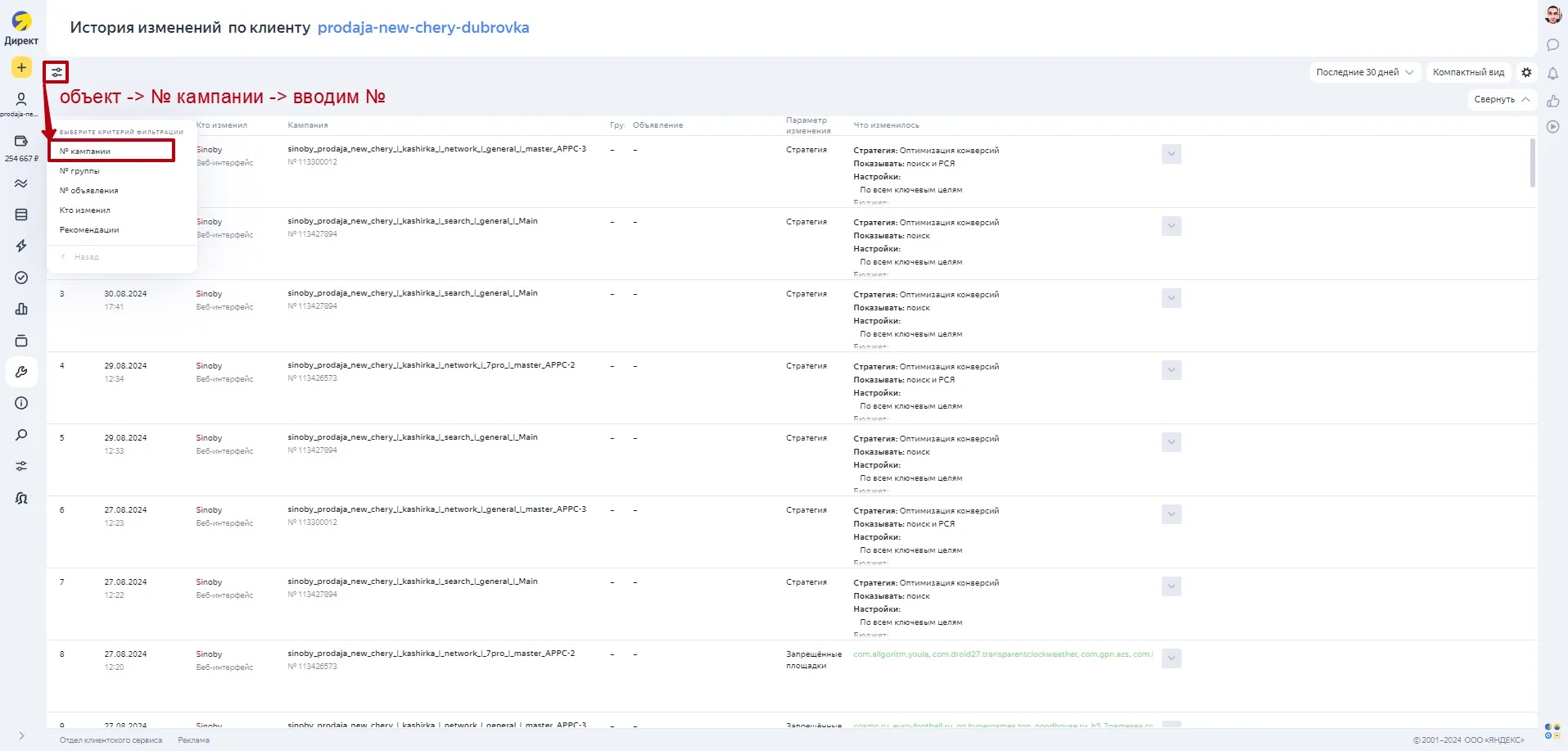Open the bar chart statistics sidebar icon
The width and height of the screenshot is (1568, 751).
21,309
